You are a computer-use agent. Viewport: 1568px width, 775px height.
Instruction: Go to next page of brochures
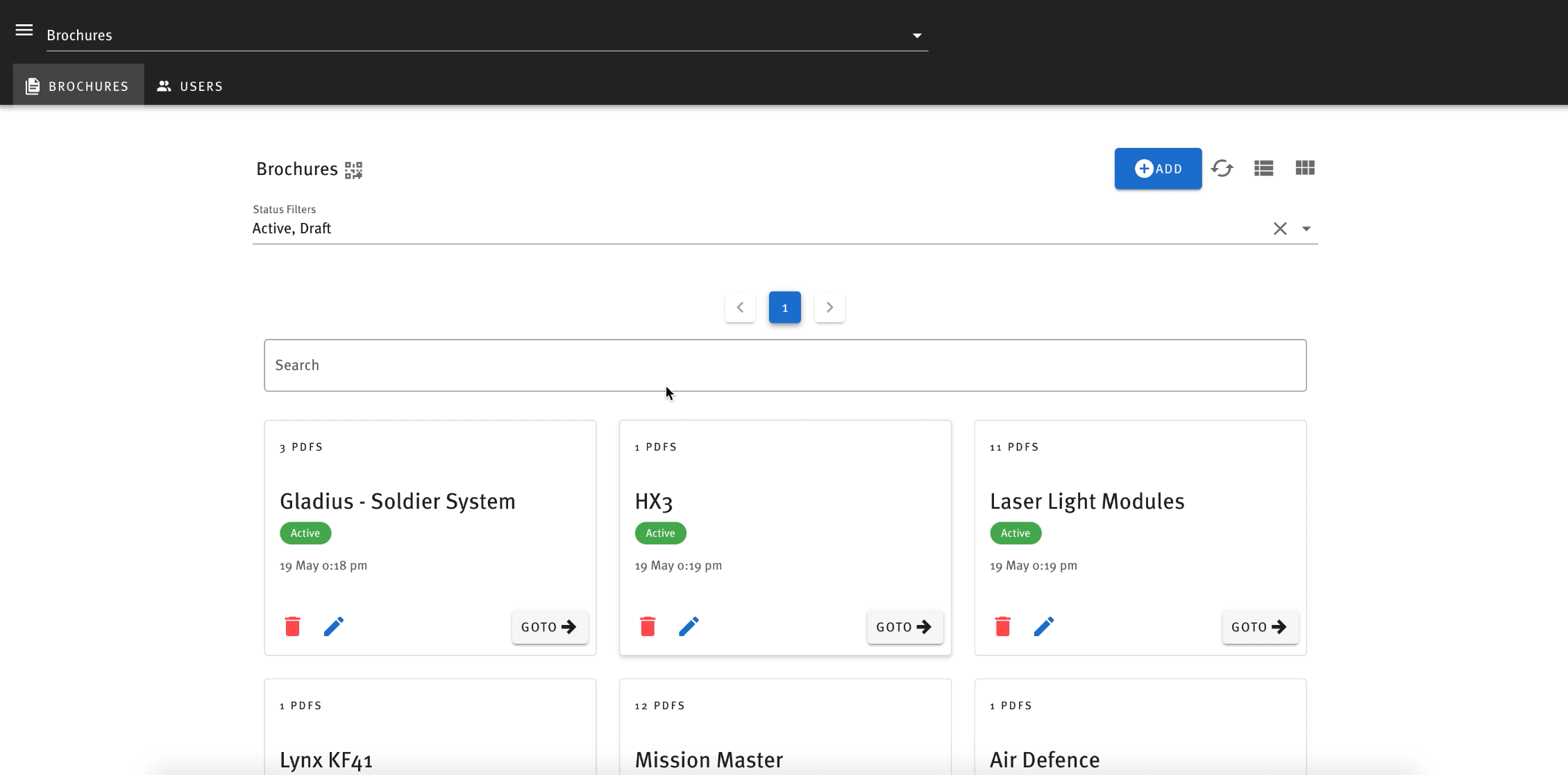(x=829, y=308)
